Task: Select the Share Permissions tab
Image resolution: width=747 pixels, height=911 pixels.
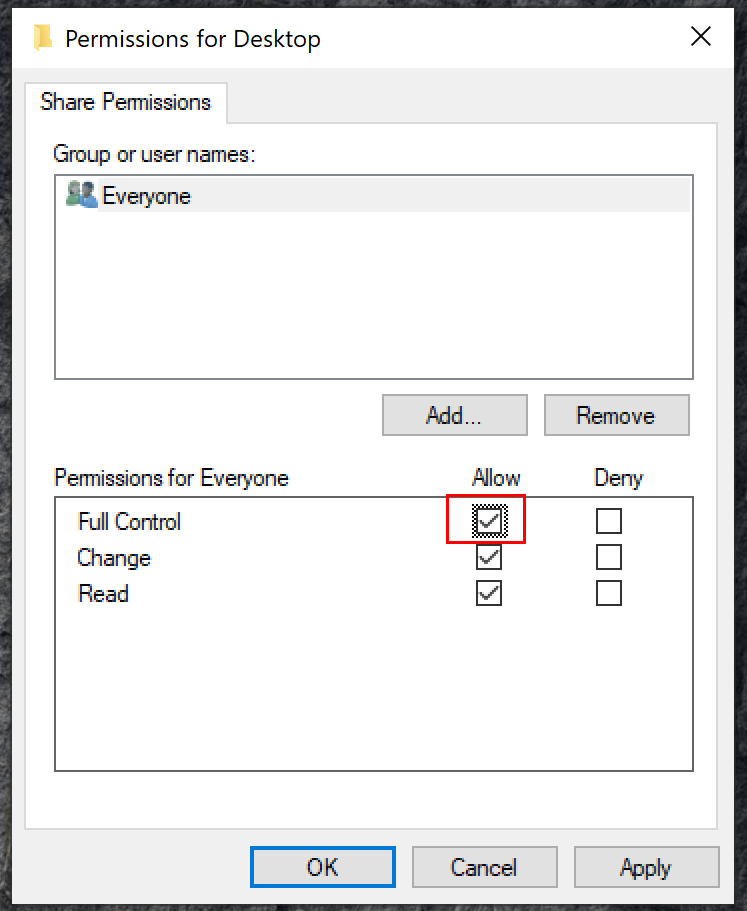Action: [125, 102]
